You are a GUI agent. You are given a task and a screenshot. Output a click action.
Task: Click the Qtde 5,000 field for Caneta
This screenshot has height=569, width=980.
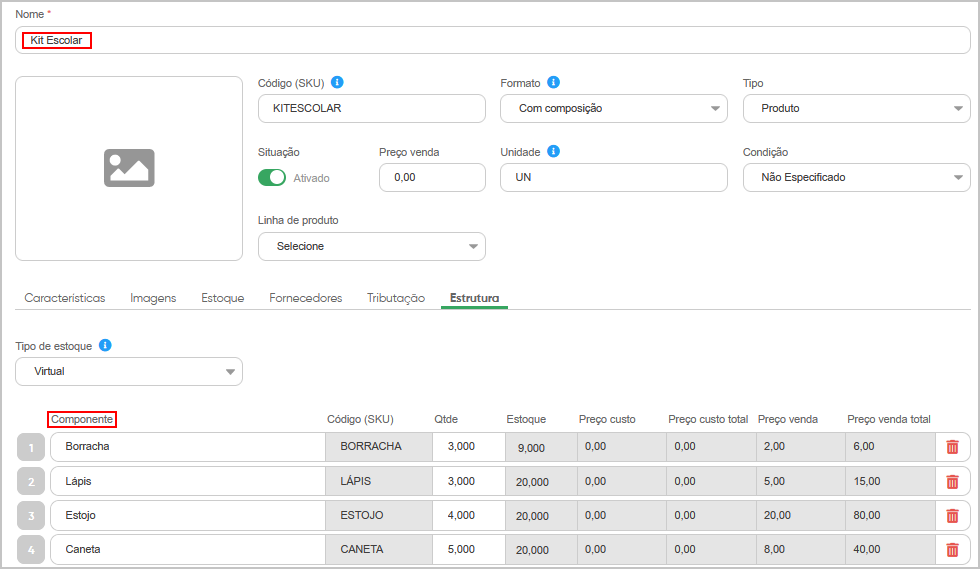468,550
